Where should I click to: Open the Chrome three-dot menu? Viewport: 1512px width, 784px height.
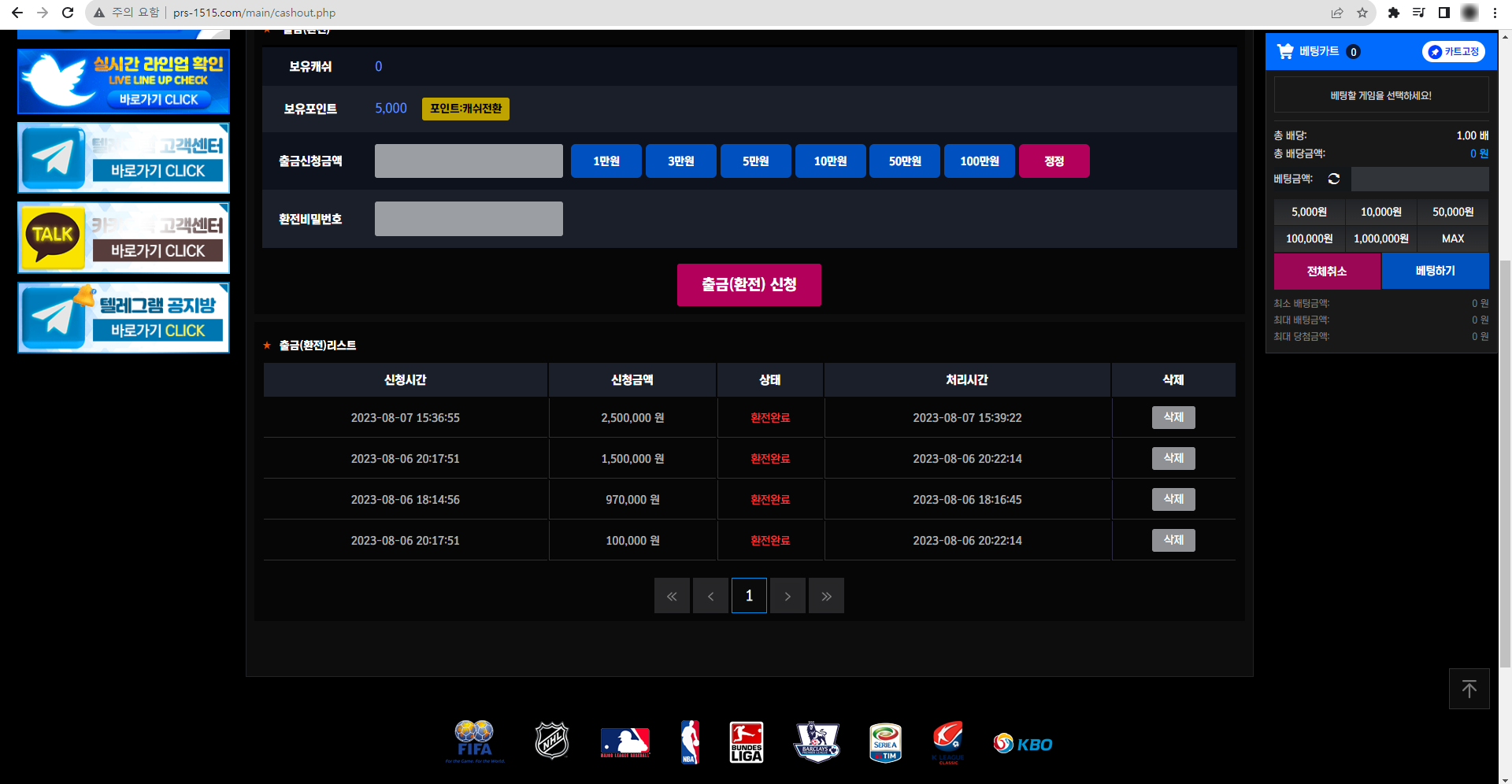coord(1495,13)
